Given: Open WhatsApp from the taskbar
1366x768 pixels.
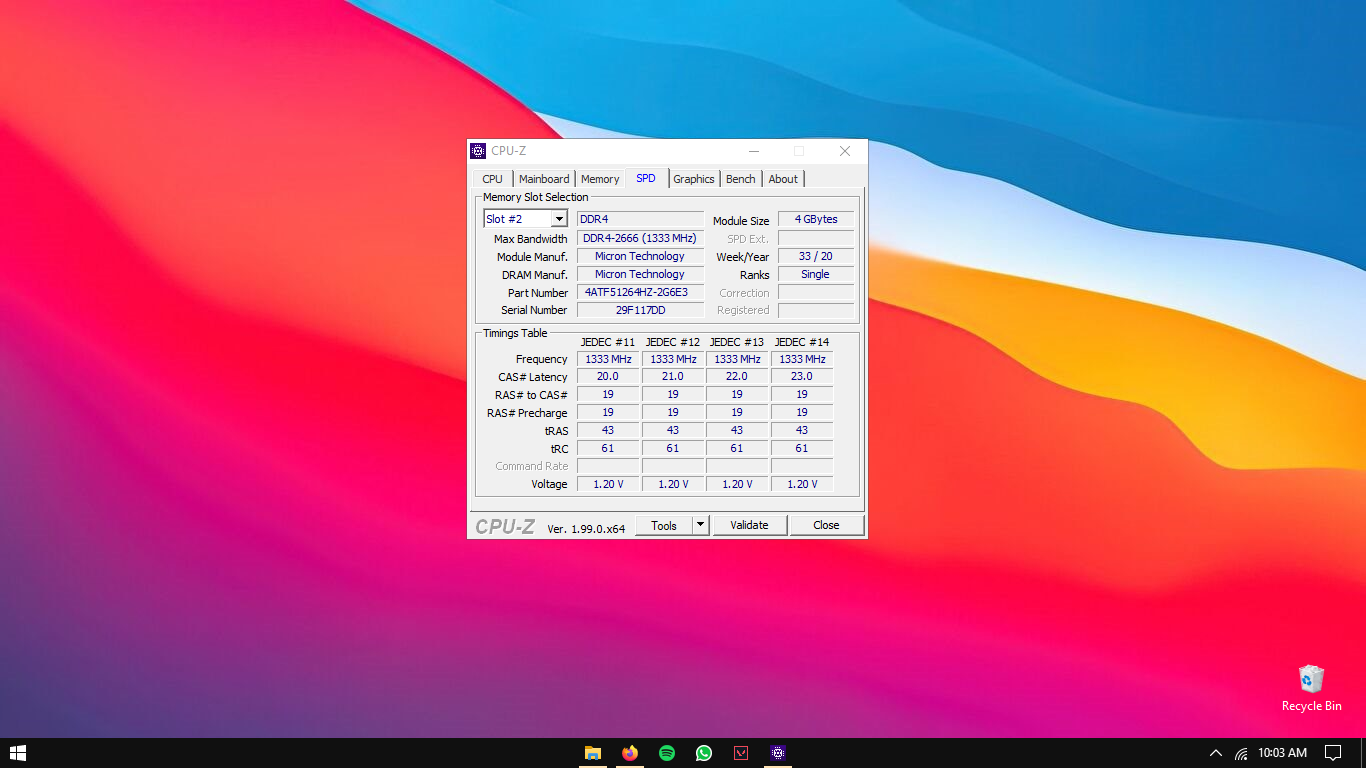Looking at the screenshot, I should tap(703, 752).
